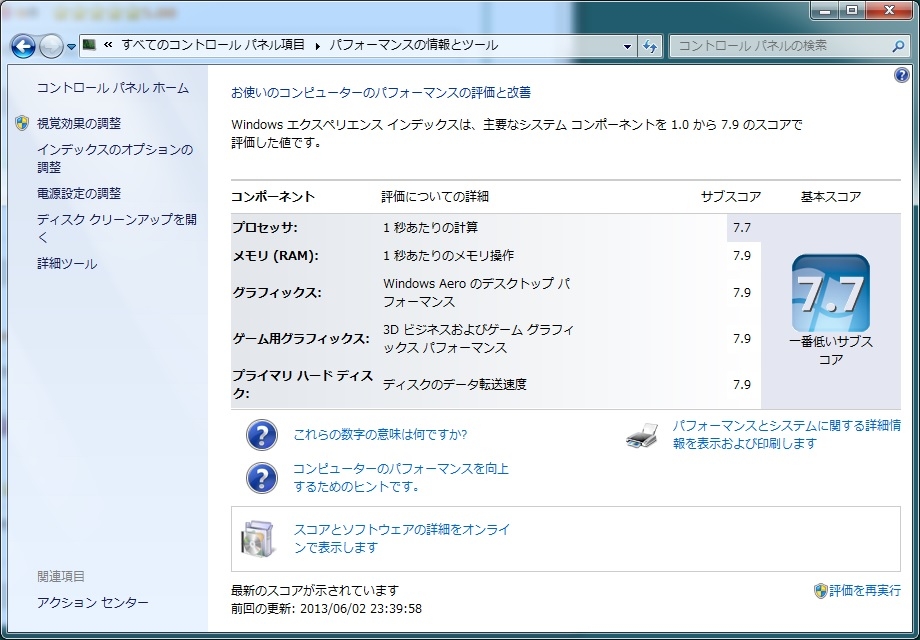The height and width of the screenshot is (640, 920).
Task: Click the 7.7 base score badge
Action: [x=830, y=293]
